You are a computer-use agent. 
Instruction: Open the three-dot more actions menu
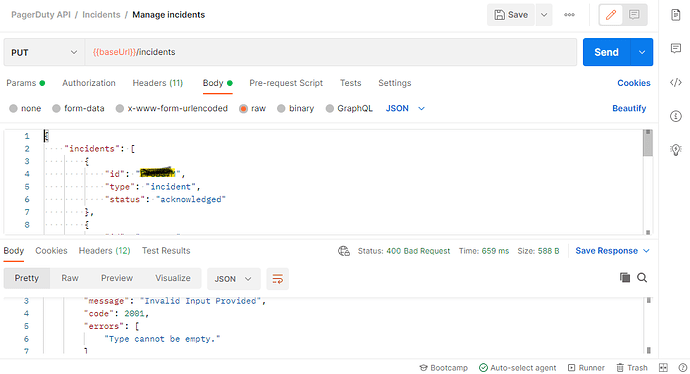point(569,15)
